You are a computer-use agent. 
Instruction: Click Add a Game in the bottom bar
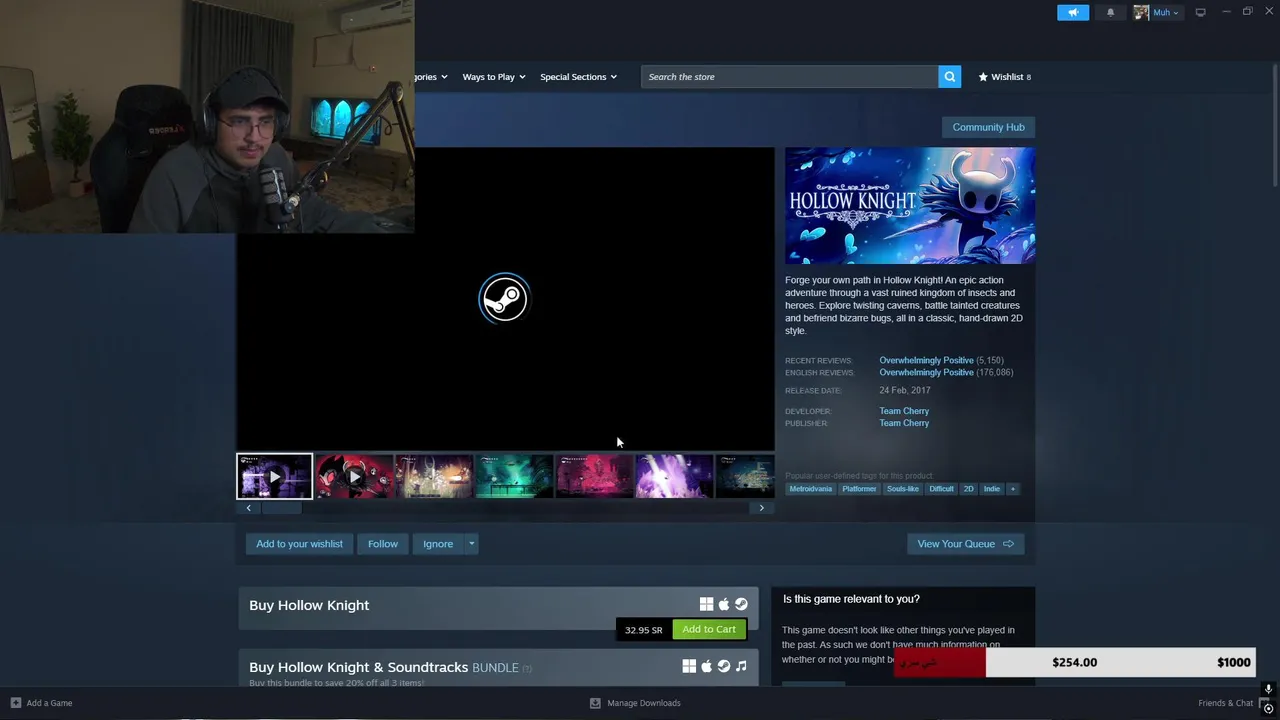click(41, 703)
